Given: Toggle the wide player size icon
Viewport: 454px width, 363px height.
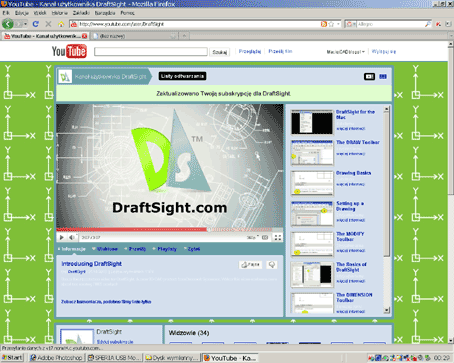Looking at the screenshot, I should point(265,237).
